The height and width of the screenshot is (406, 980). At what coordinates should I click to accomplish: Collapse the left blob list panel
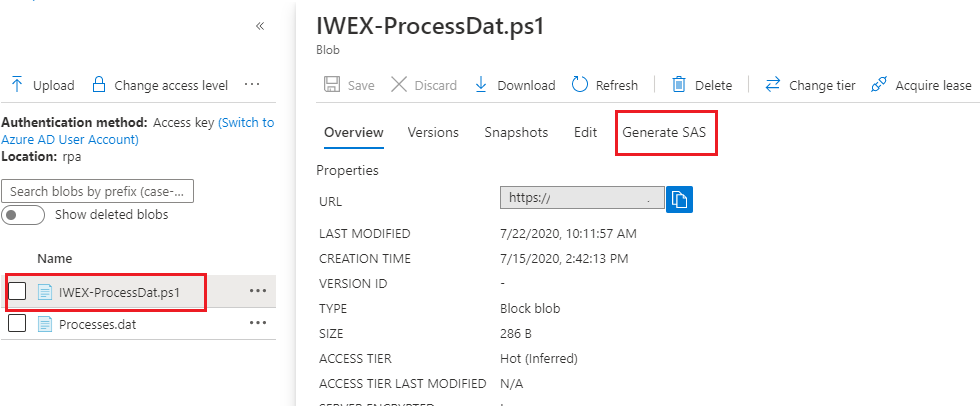[260, 26]
